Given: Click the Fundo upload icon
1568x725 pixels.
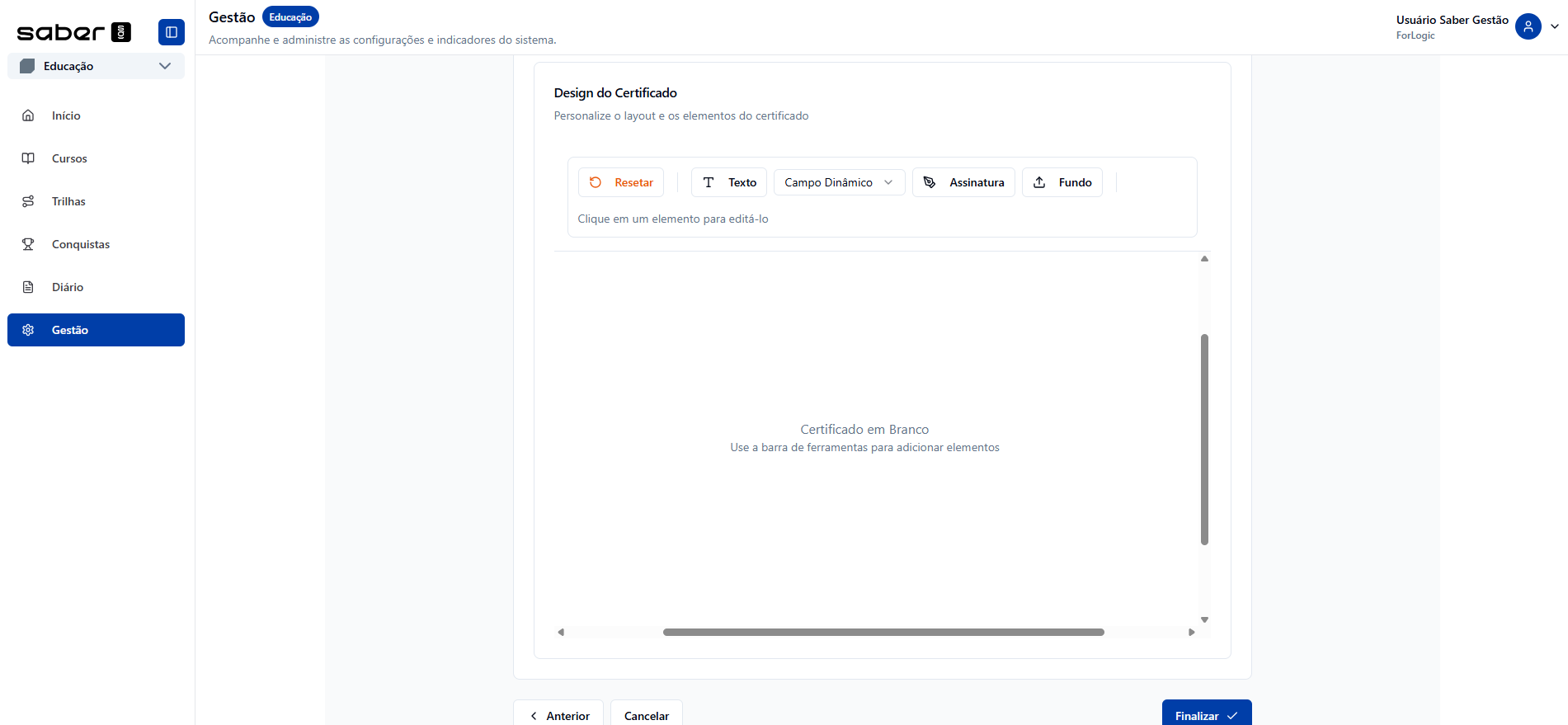Looking at the screenshot, I should click(x=1039, y=182).
